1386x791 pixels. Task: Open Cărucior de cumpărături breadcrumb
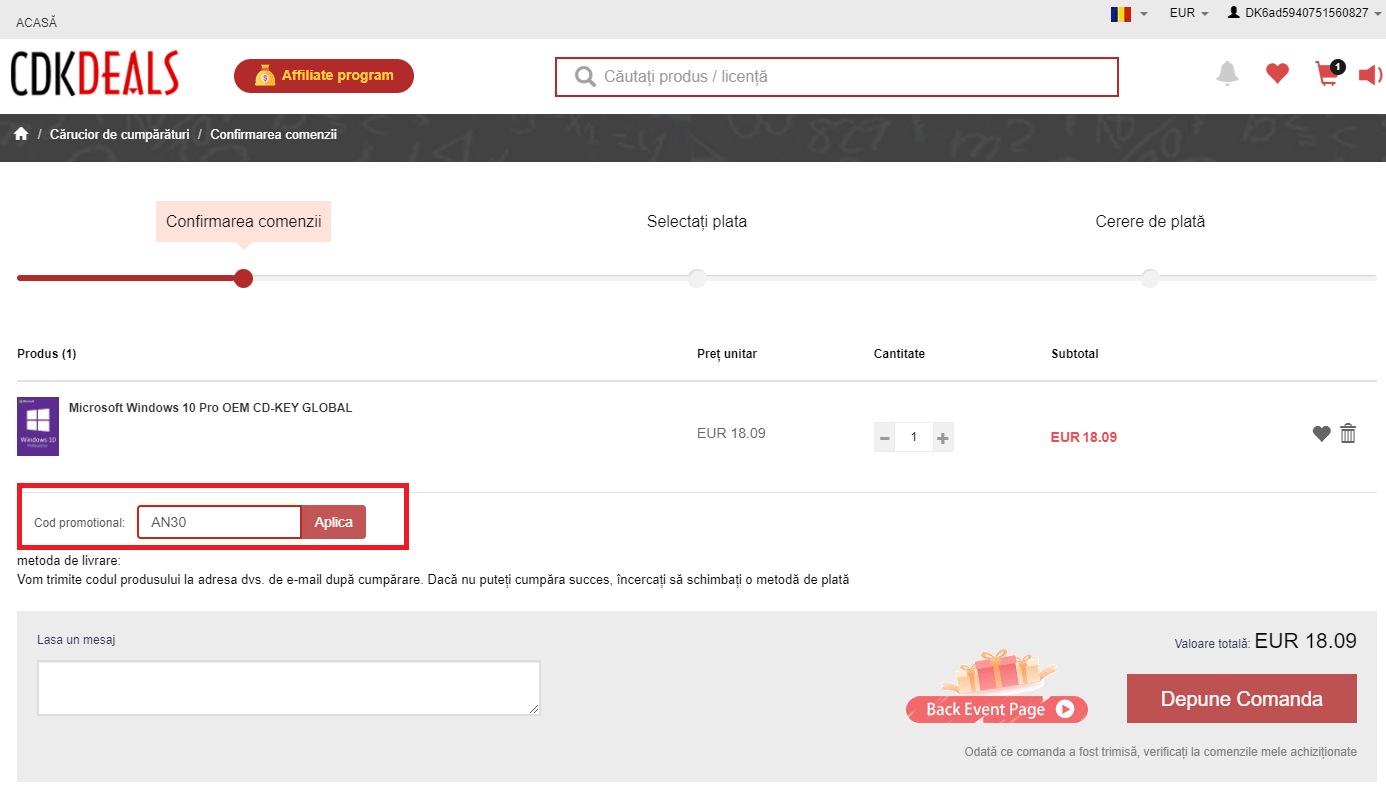click(119, 134)
